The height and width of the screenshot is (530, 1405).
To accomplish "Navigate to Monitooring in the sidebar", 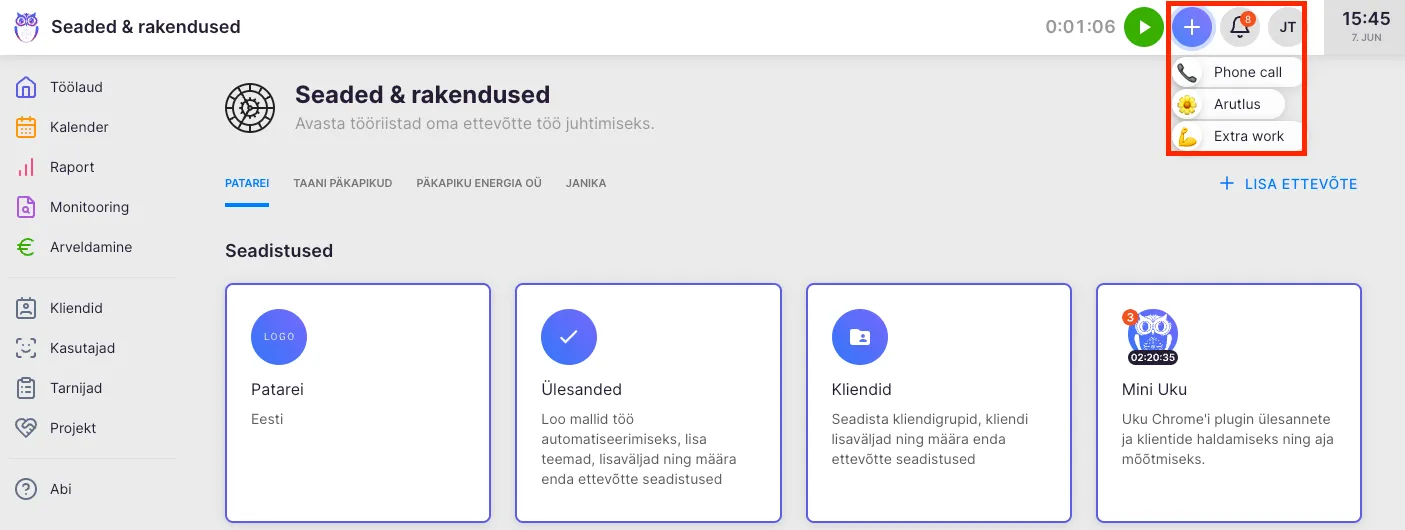I will (x=89, y=207).
